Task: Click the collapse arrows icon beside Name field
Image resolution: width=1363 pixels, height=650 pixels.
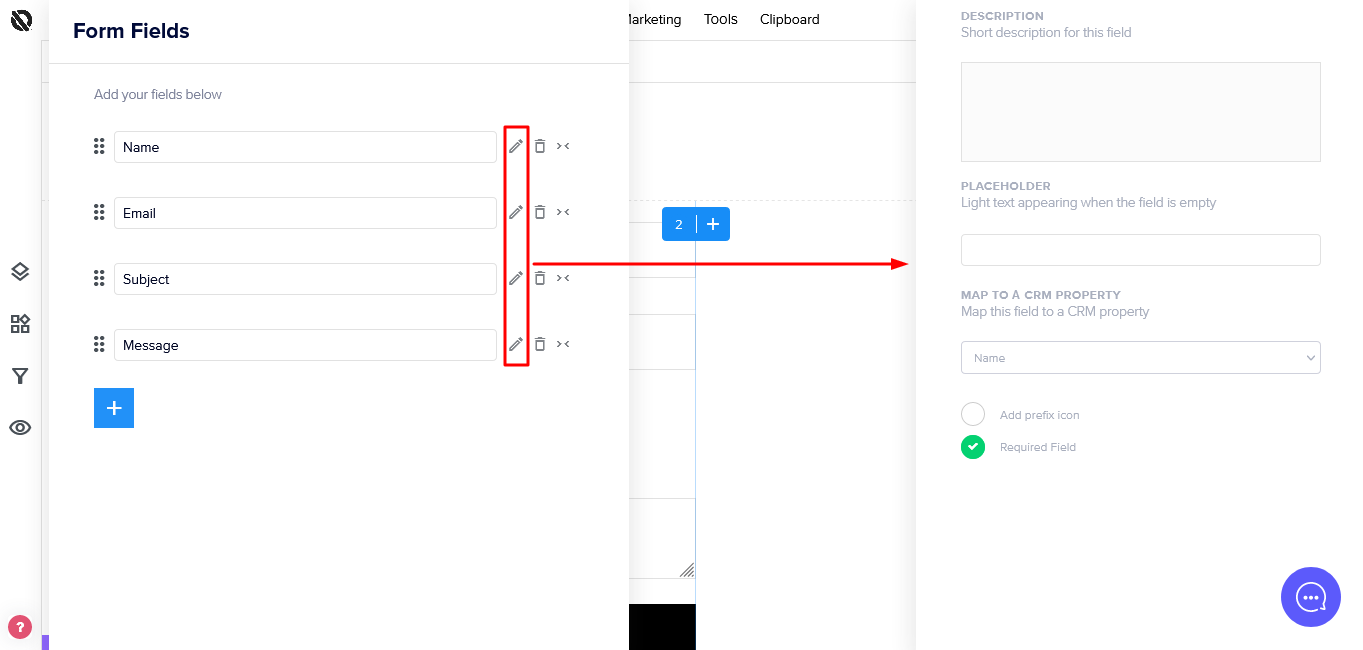Action: [563, 146]
